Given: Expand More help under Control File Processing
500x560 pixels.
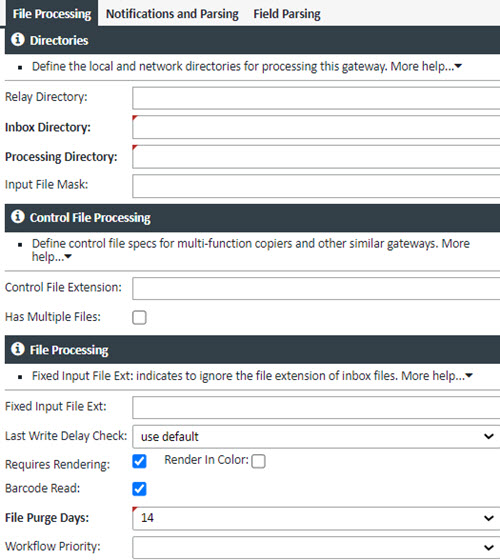Looking at the screenshot, I should pos(251,250).
